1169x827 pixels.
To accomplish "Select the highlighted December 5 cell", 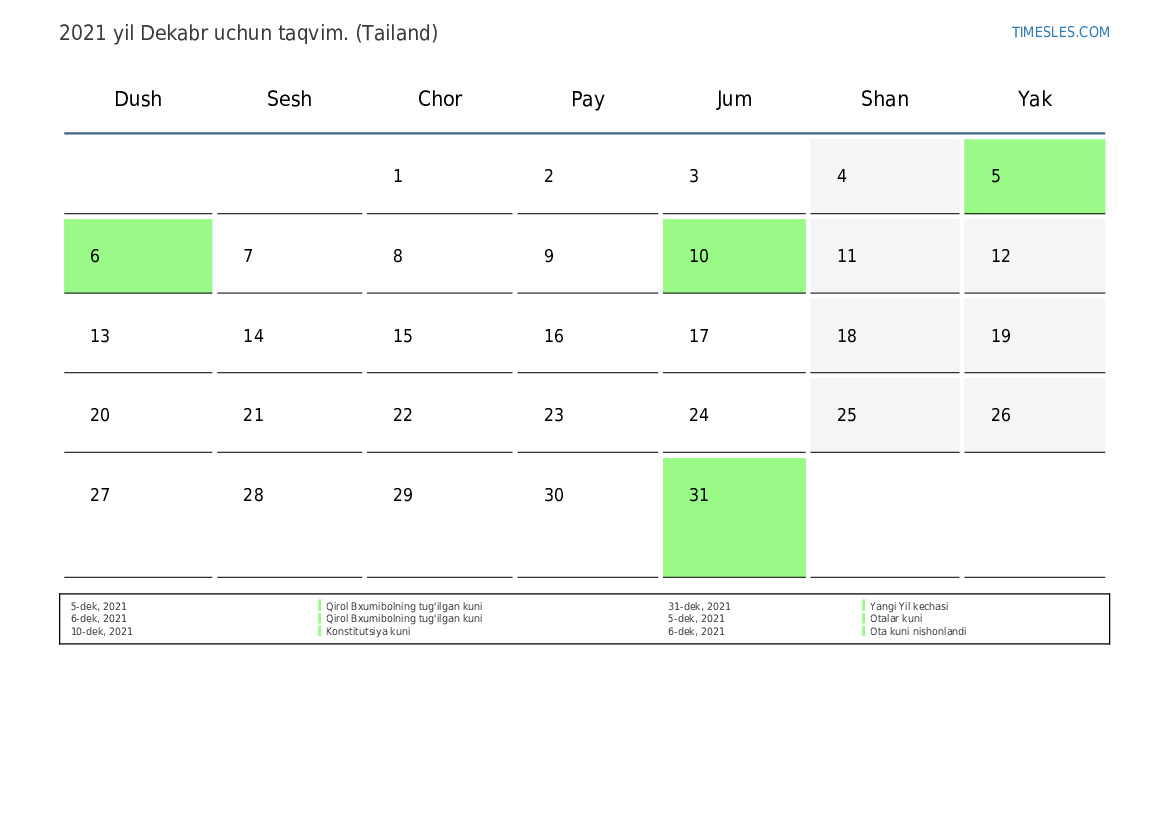I will click(1034, 177).
